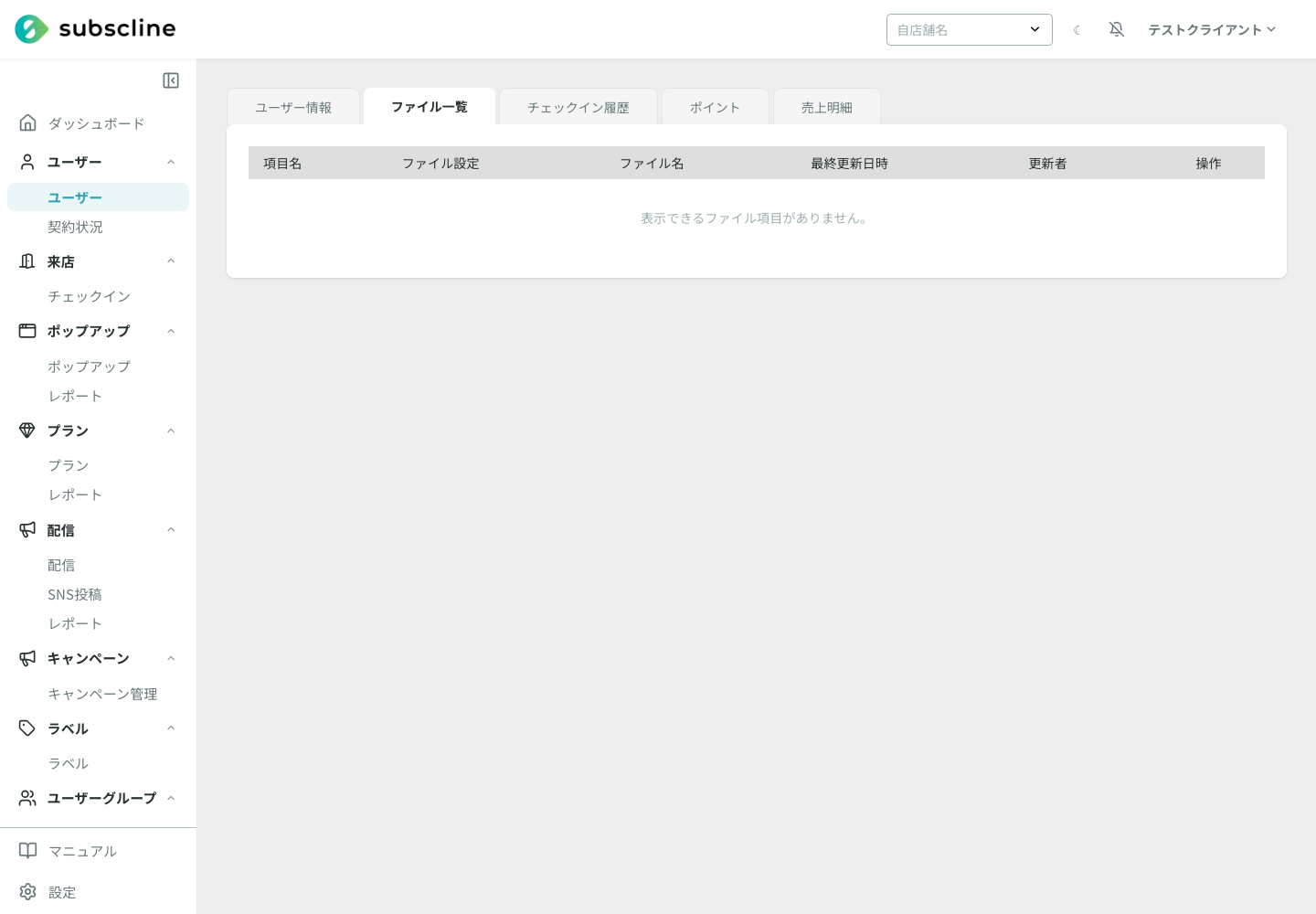
Task: Open チェックイン in the sidebar
Action: [89, 296]
